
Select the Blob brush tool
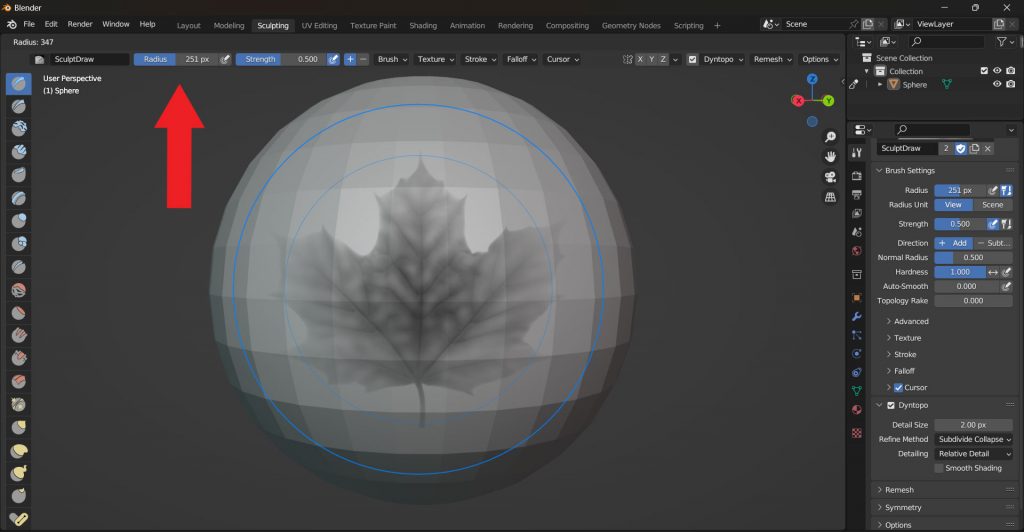[19, 243]
